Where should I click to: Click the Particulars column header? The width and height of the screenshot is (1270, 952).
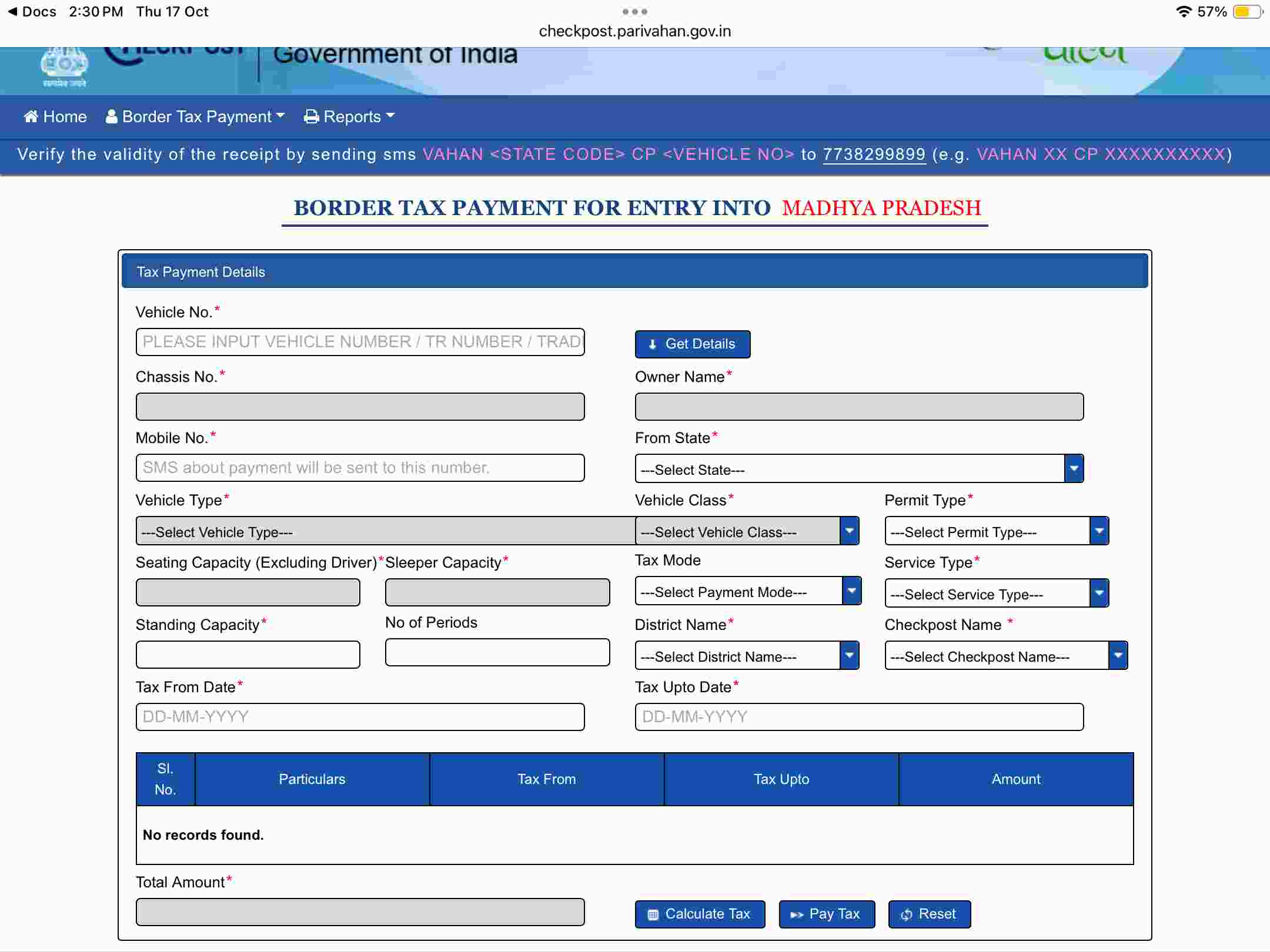[x=312, y=779]
